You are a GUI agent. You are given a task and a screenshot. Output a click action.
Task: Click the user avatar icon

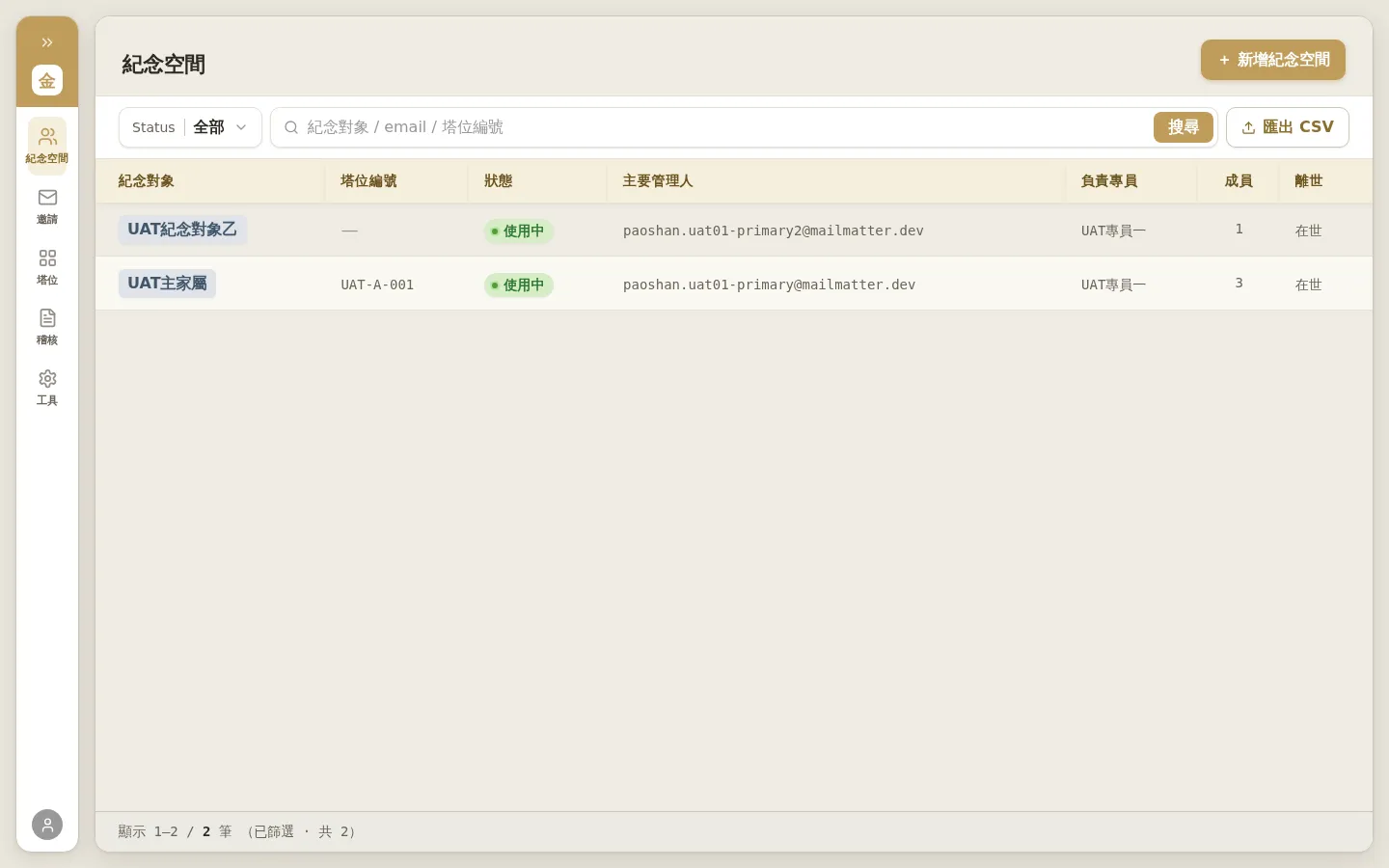click(47, 825)
